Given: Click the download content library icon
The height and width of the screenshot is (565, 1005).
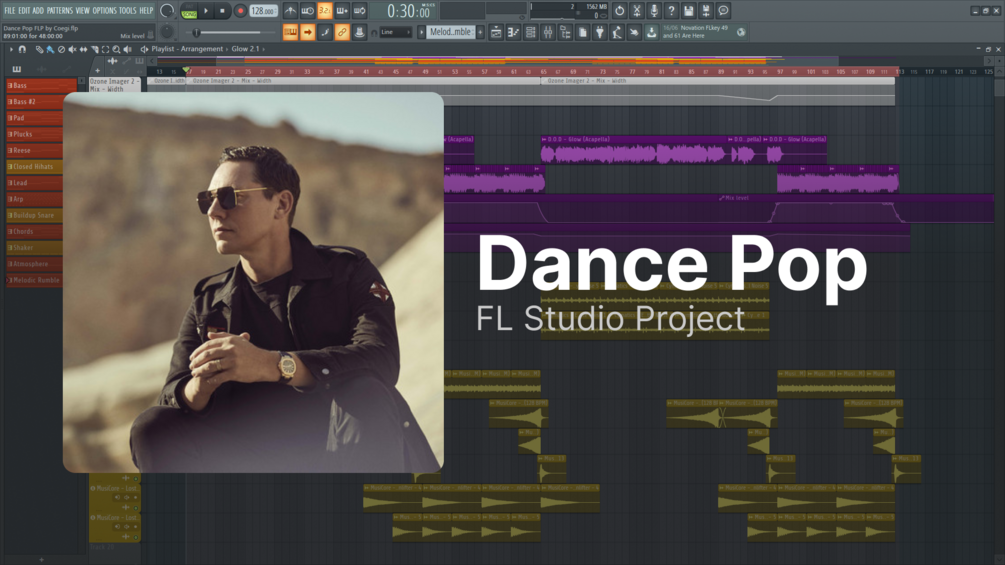Looking at the screenshot, I should click(x=652, y=32).
